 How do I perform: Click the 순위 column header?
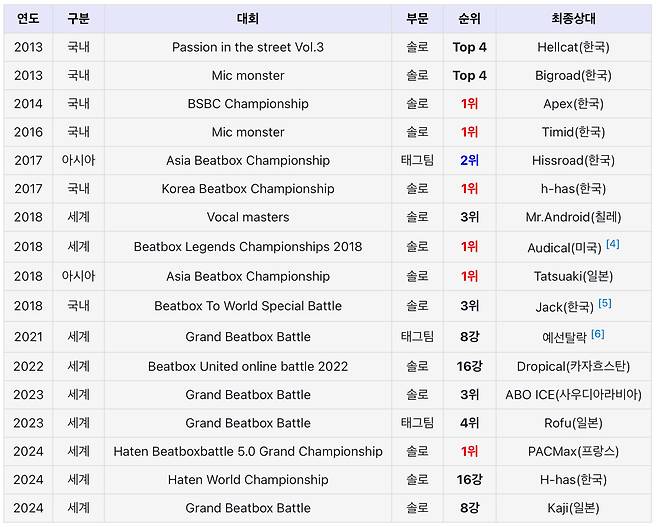click(469, 18)
